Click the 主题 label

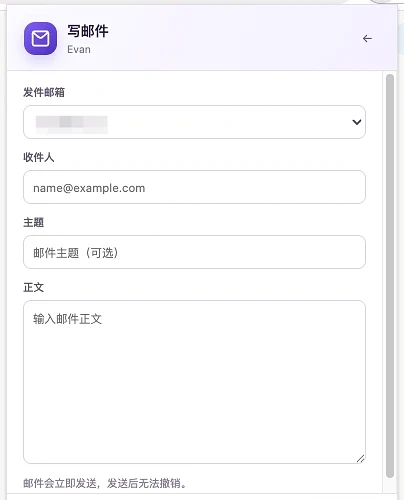(34, 222)
